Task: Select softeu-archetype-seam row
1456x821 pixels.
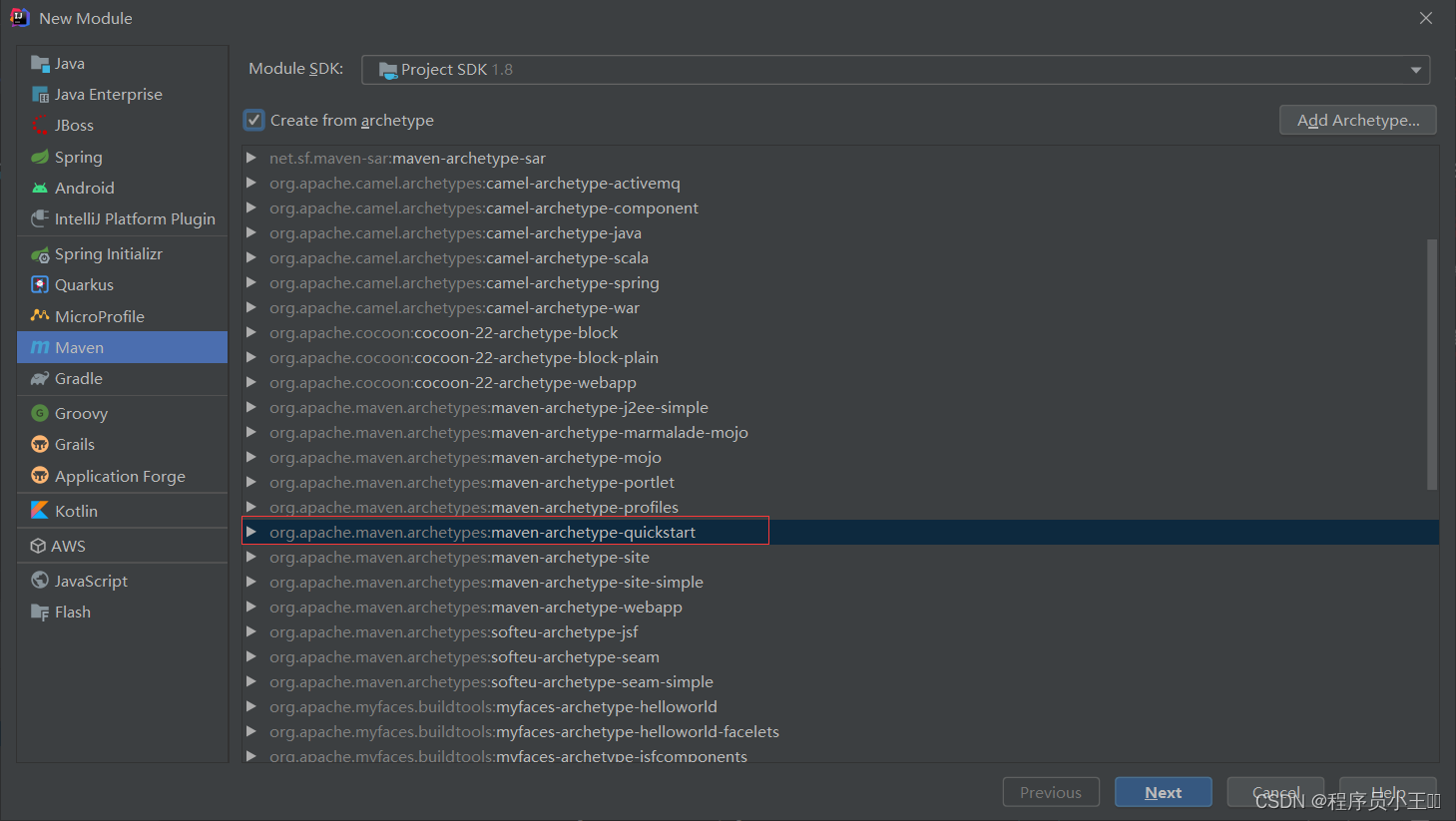Action: (x=840, y=657)
